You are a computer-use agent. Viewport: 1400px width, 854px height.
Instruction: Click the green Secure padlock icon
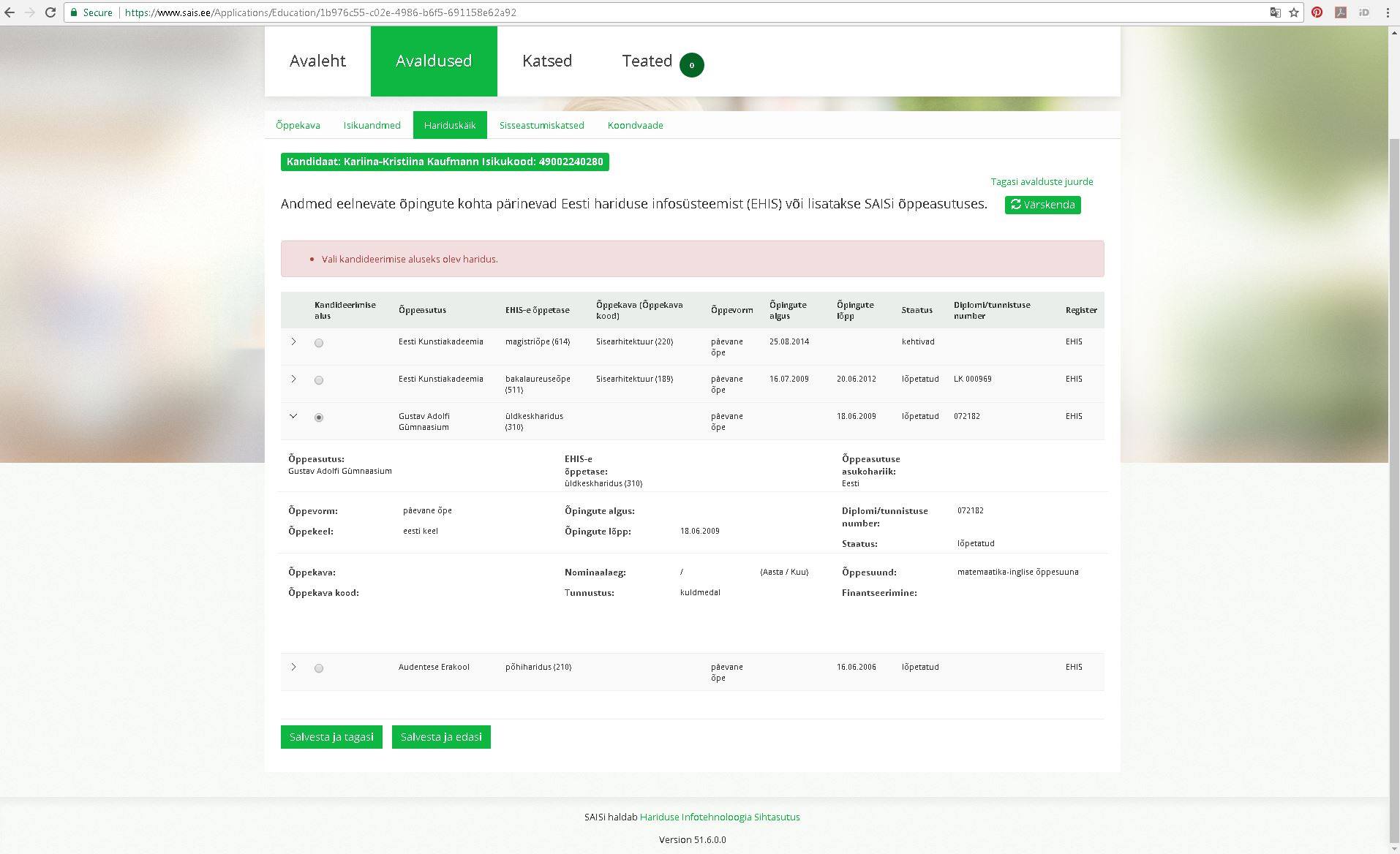coord(74,12)
